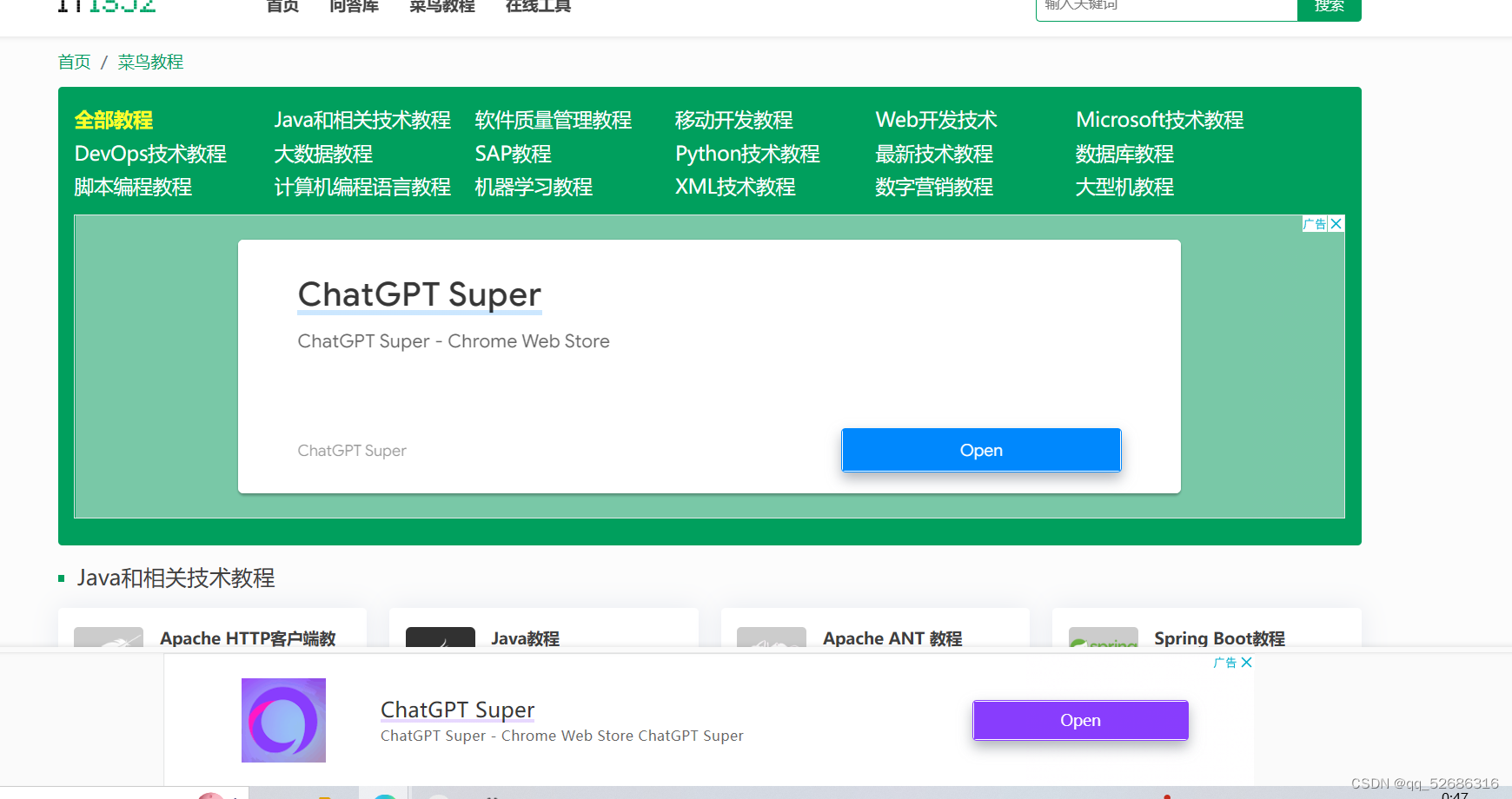Open Web开发技术 category
Viewport: 1512px width, 799px height.
click(936, 120)
